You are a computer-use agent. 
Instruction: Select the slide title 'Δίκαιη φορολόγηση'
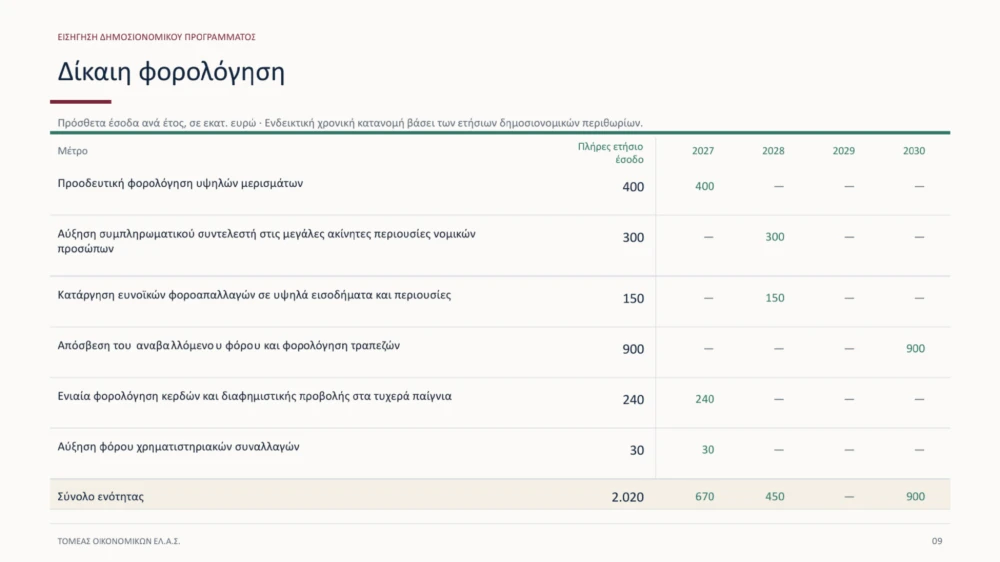coord(171,72)
